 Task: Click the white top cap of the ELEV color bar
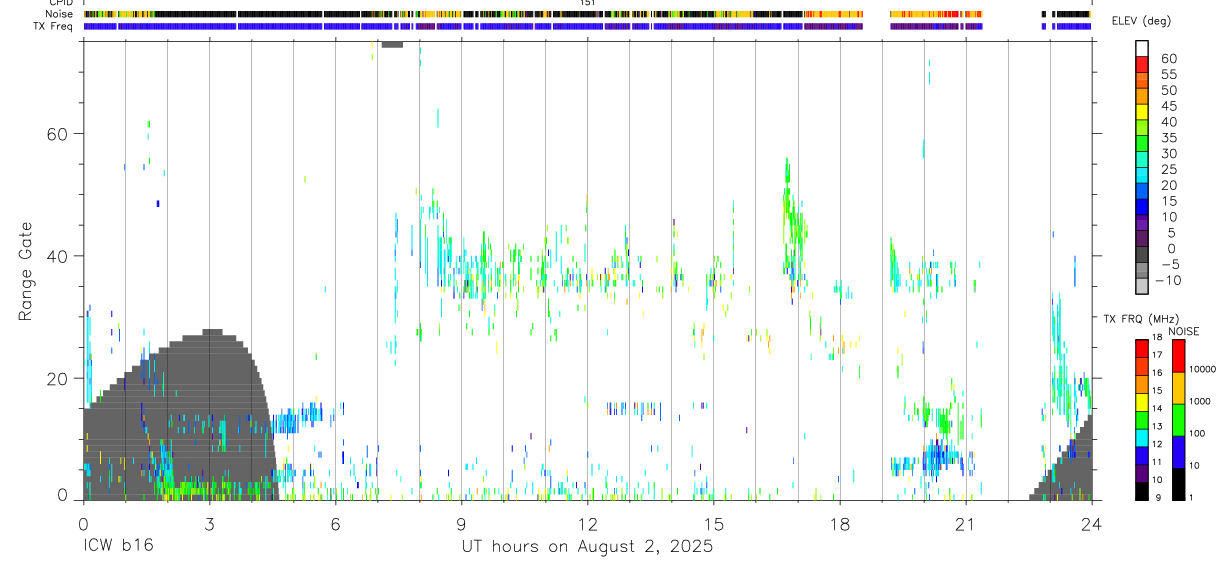point(1142,48)
